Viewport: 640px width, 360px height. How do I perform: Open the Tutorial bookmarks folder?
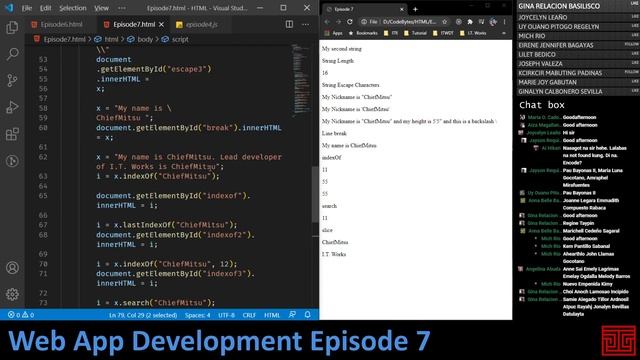point(415,33)
